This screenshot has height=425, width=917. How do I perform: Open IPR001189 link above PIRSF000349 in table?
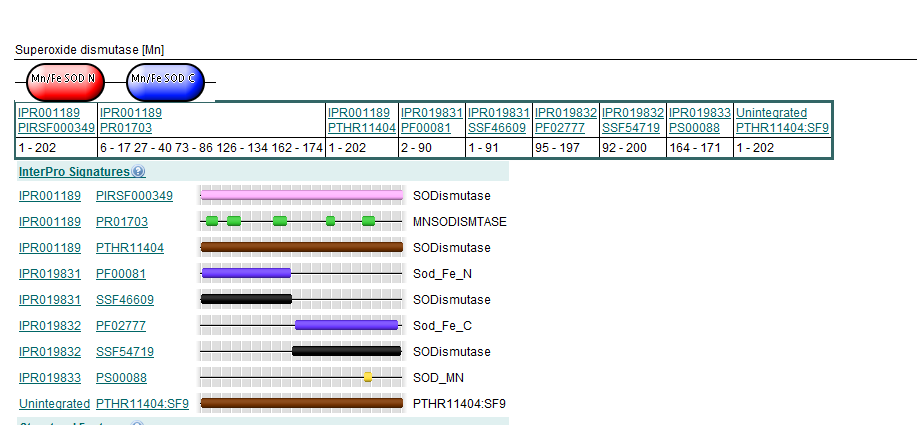click(49, 113)
